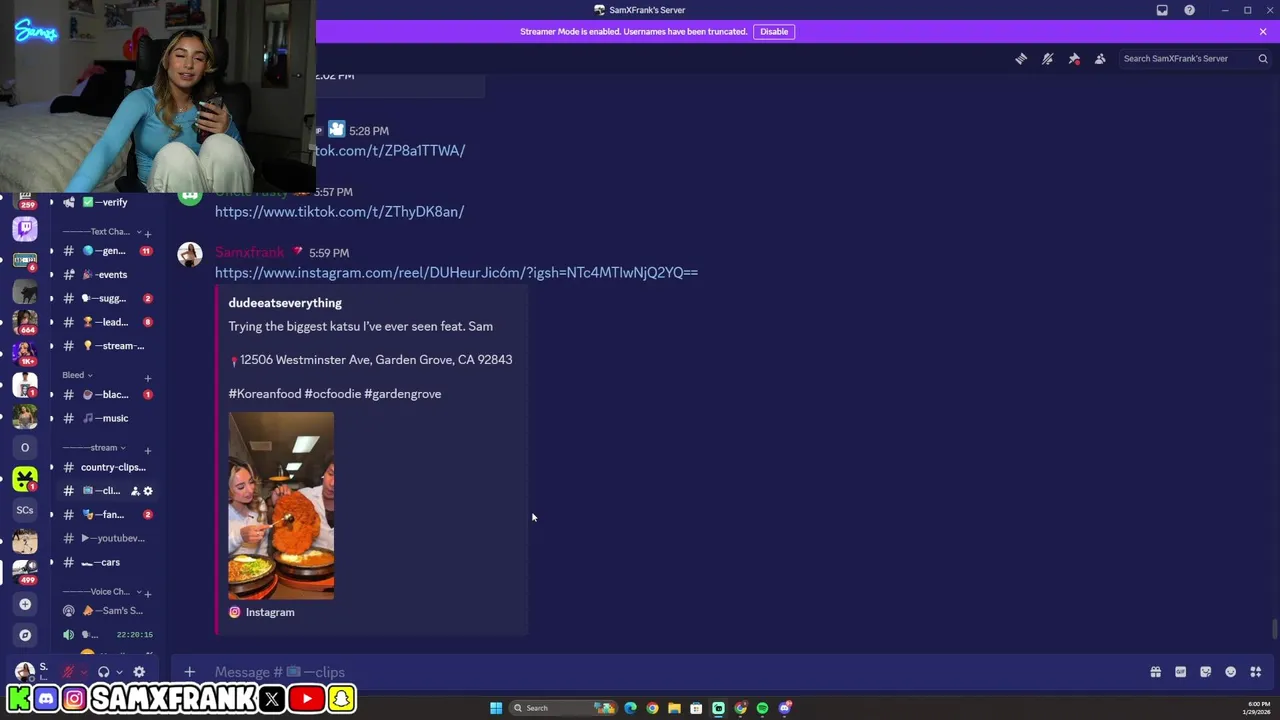Open Windows Start menu
Screen dimensions: 1280x720
tap(496, 708)
